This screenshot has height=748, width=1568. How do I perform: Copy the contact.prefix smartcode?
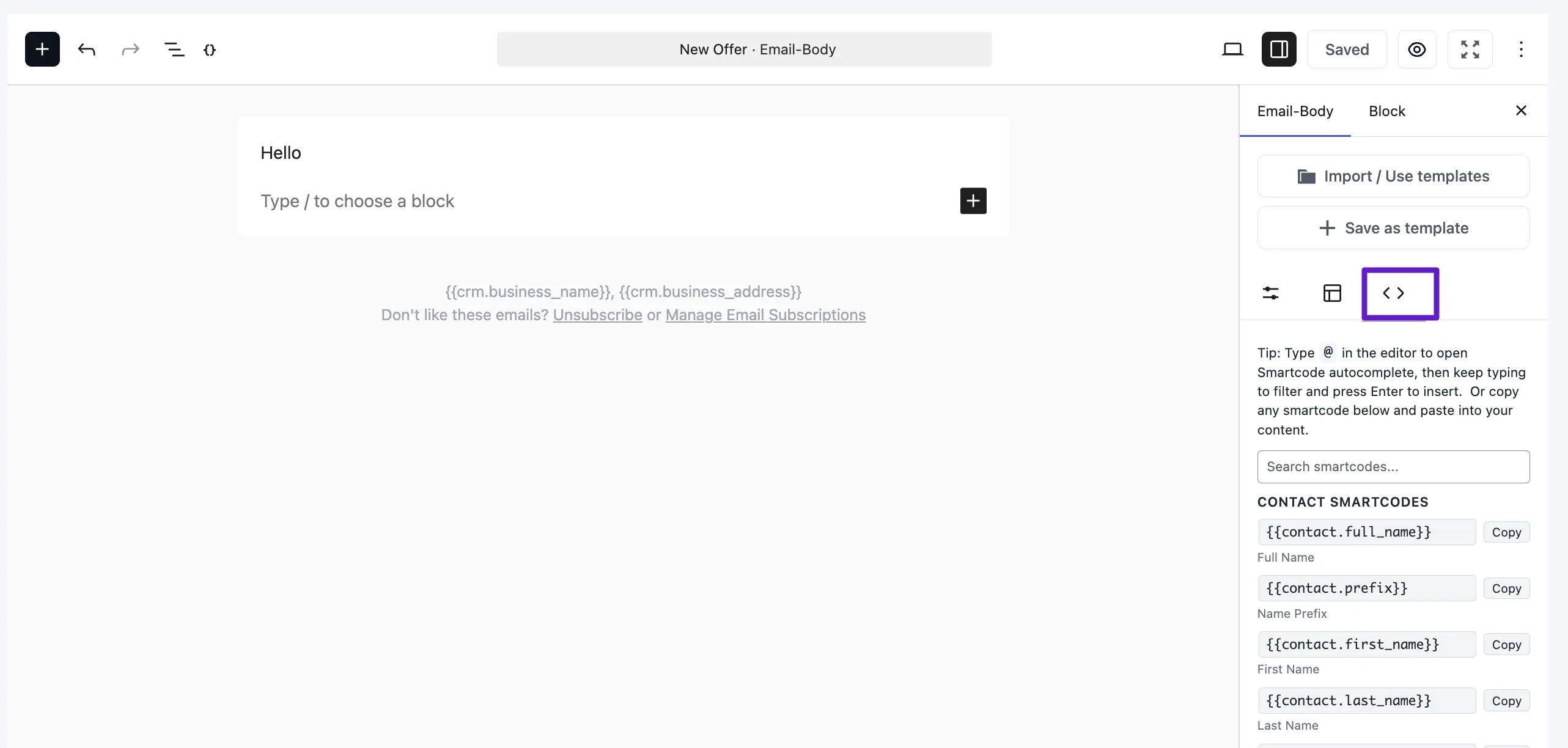(1506, 588)
